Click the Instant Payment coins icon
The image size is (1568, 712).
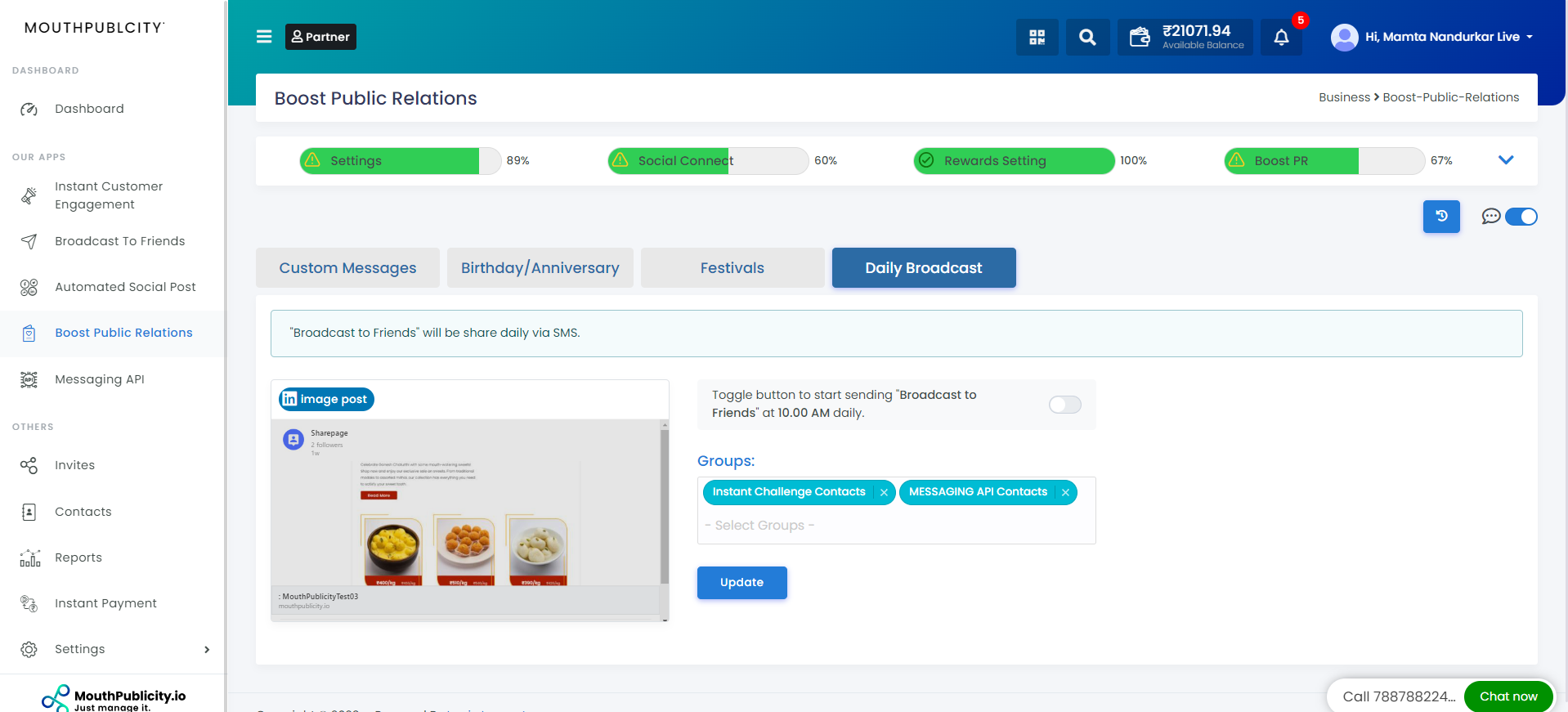pyautogui.click(x=29, y=603)
